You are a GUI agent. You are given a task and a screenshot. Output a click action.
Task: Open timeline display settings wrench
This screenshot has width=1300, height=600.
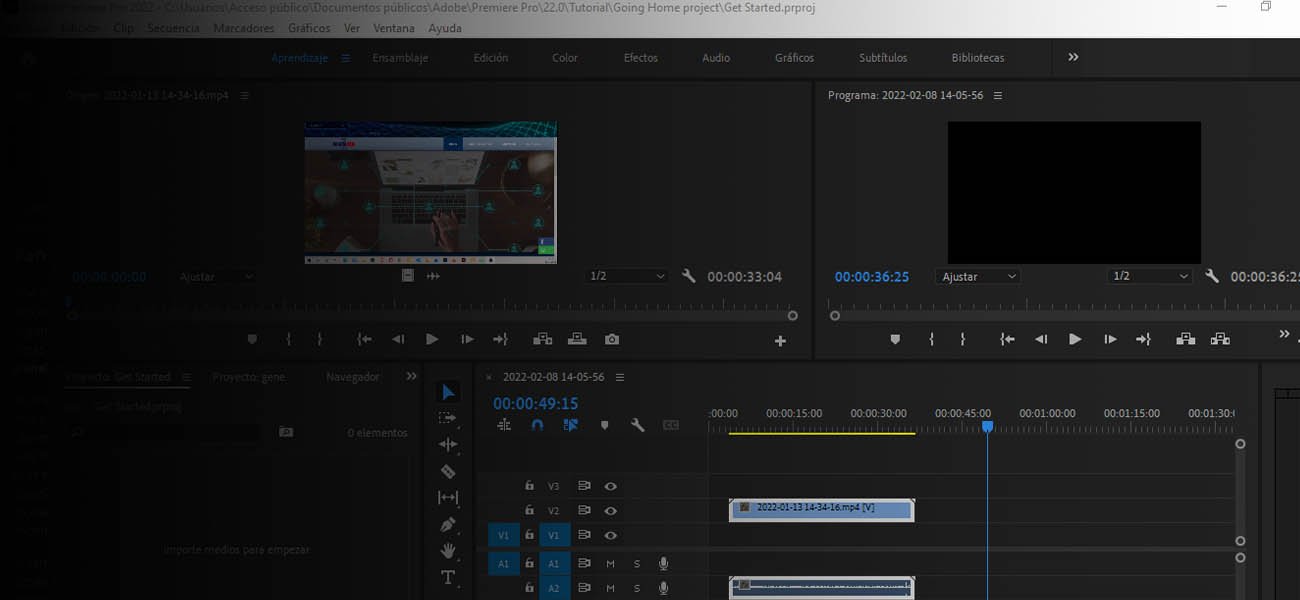637,425
